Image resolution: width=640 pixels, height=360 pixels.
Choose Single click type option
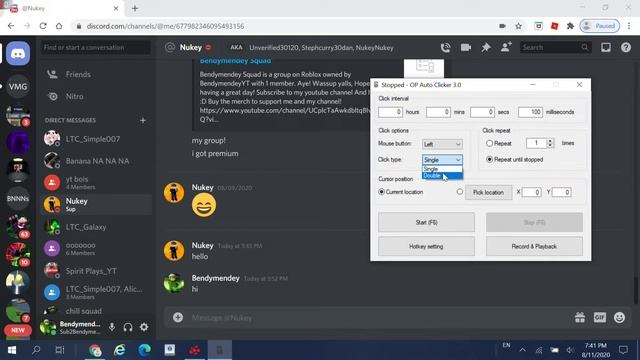pyautogui.click(x=442, y=169)
